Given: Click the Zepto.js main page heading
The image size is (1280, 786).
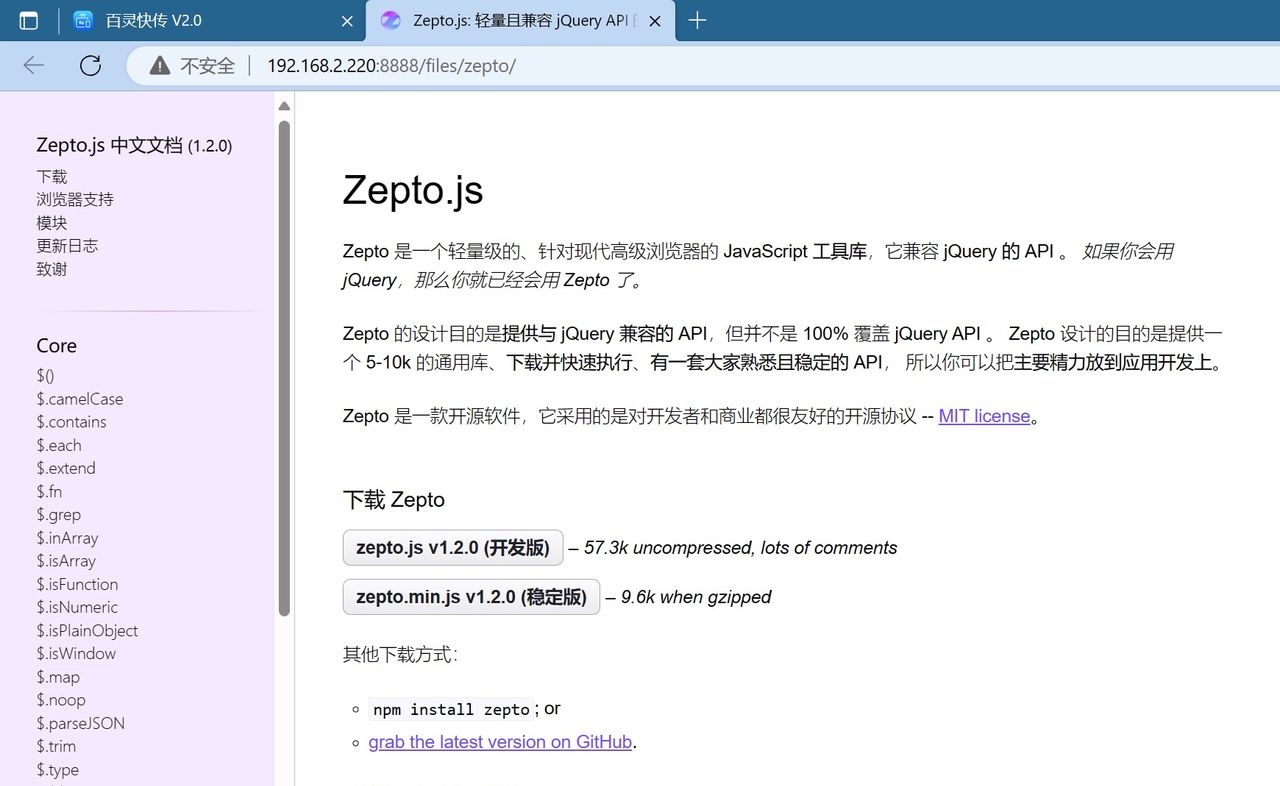Looking at the screenshot, I should coord(413,189).
